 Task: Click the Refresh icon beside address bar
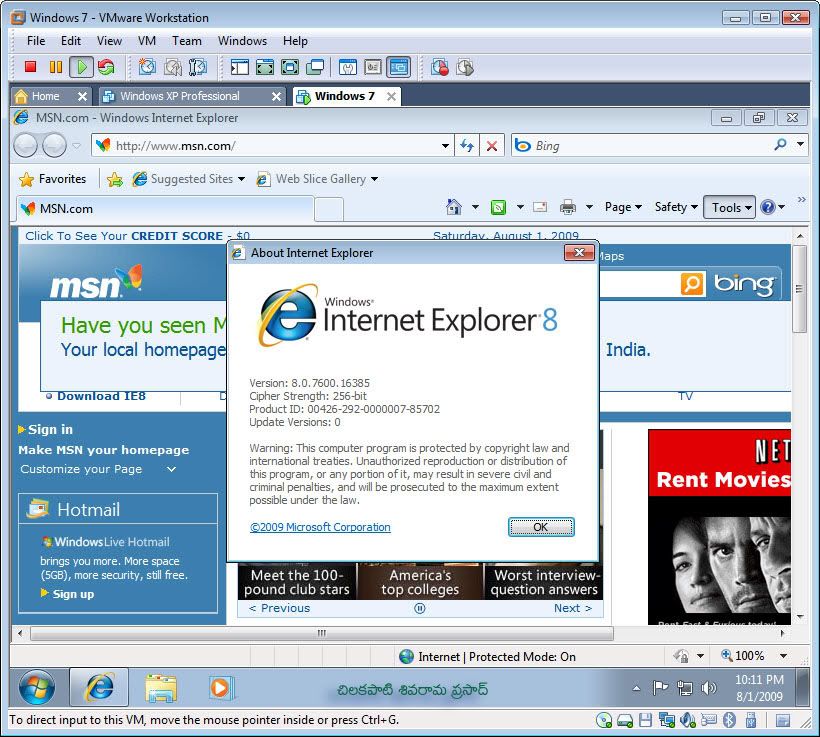point(466,146)
